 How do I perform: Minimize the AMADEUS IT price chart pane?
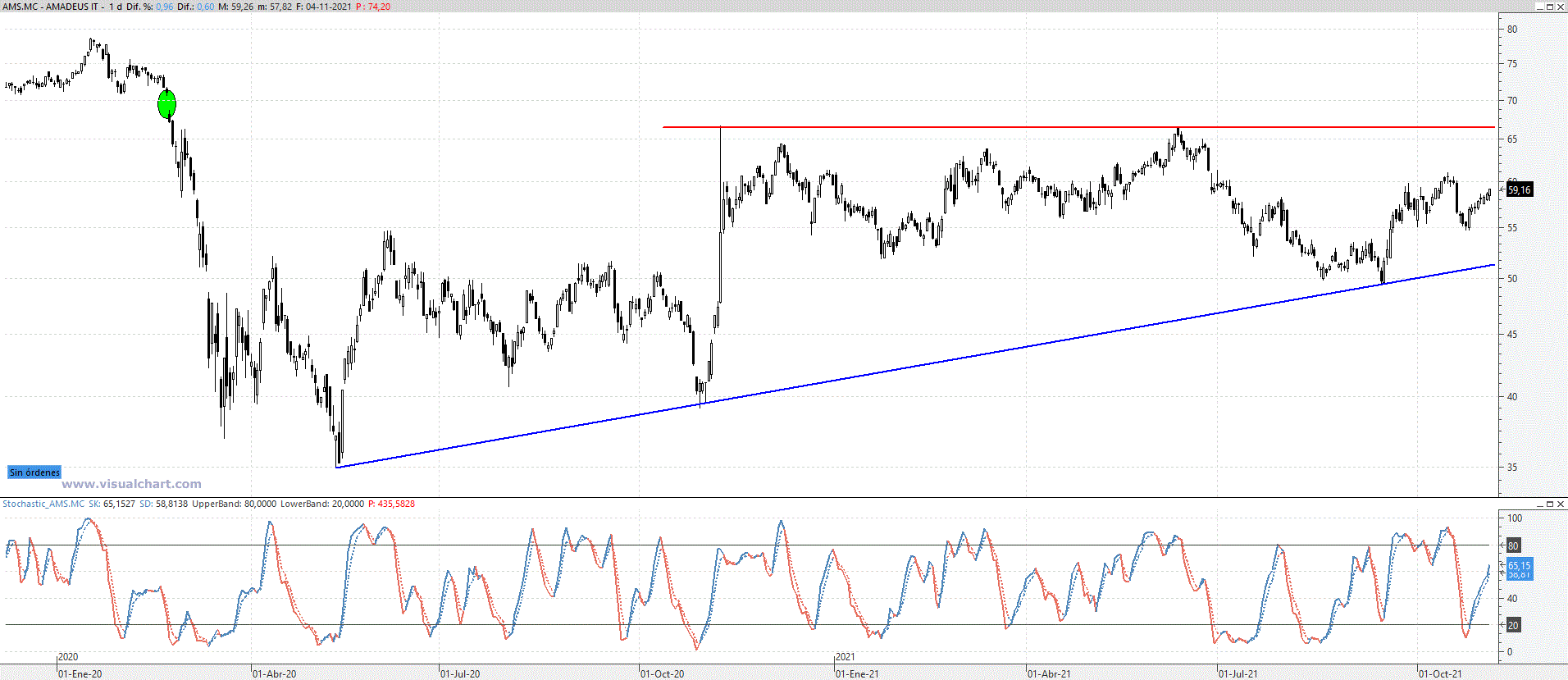click(x=1539, y=7)
